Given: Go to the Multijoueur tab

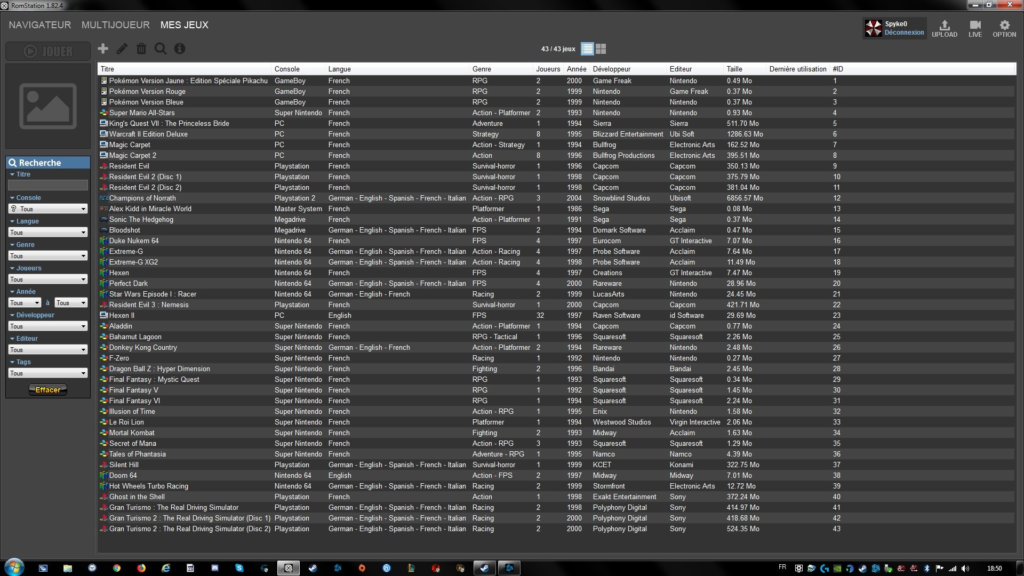Looking at the screenshot, I should tap(116, 24).
